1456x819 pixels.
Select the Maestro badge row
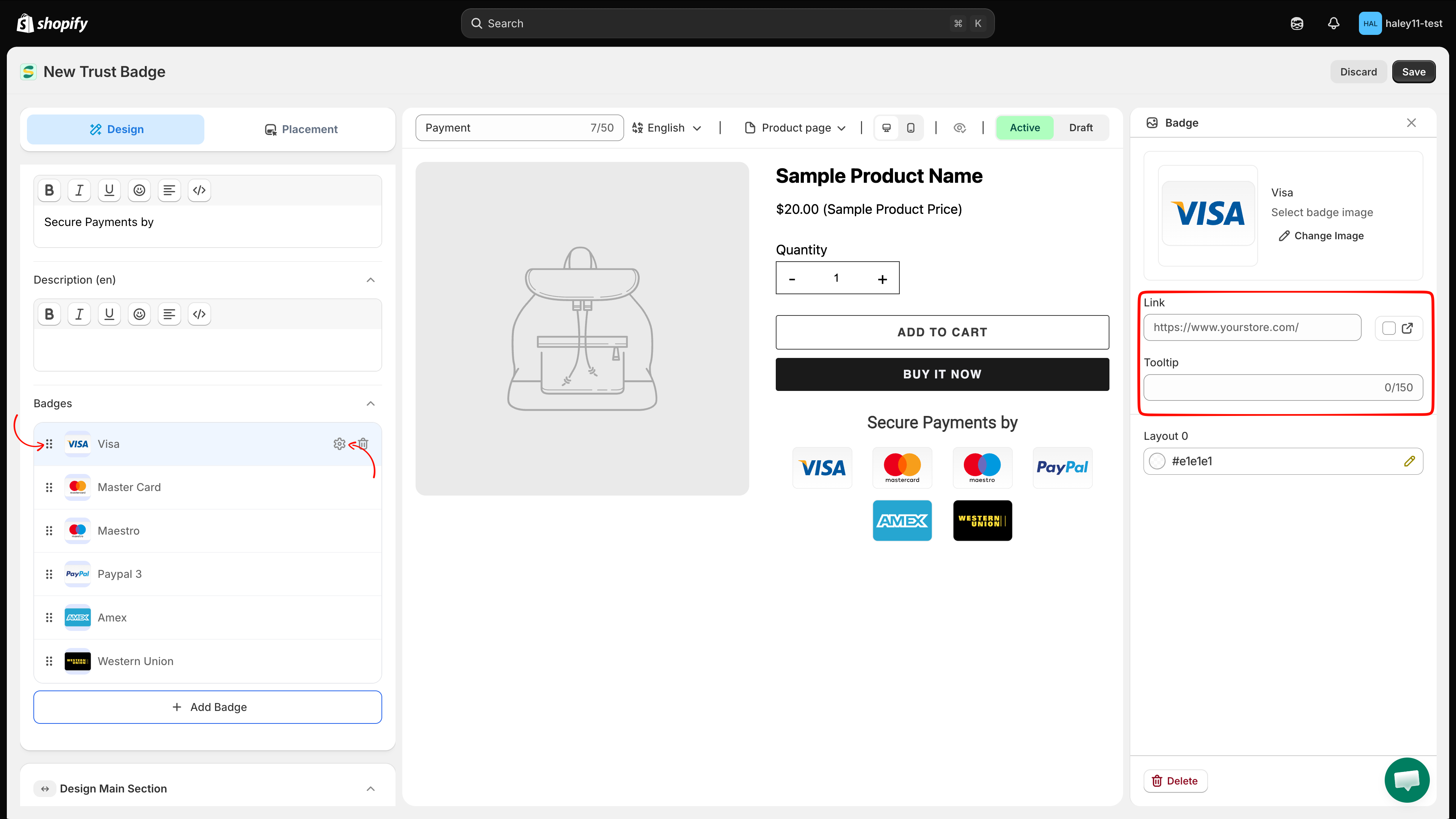point(207,531)
